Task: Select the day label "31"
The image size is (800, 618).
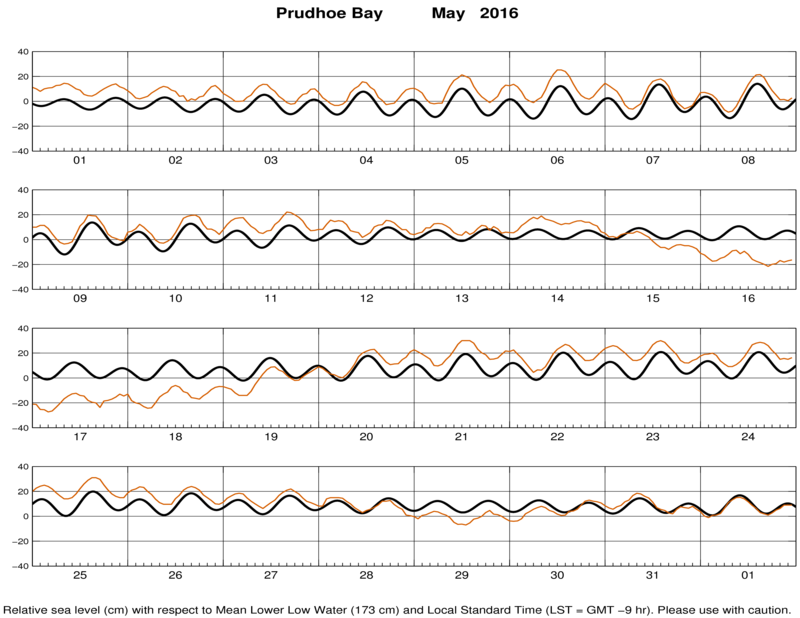Action: 653,575
